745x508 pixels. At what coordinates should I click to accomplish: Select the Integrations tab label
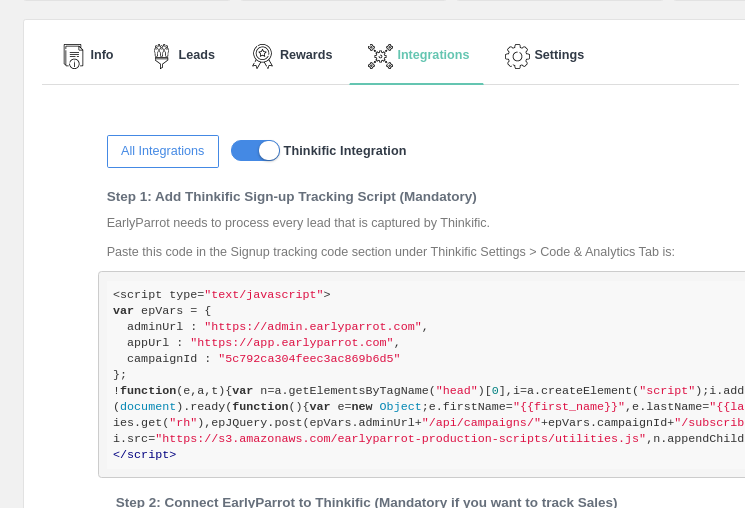tap(433, 55)
